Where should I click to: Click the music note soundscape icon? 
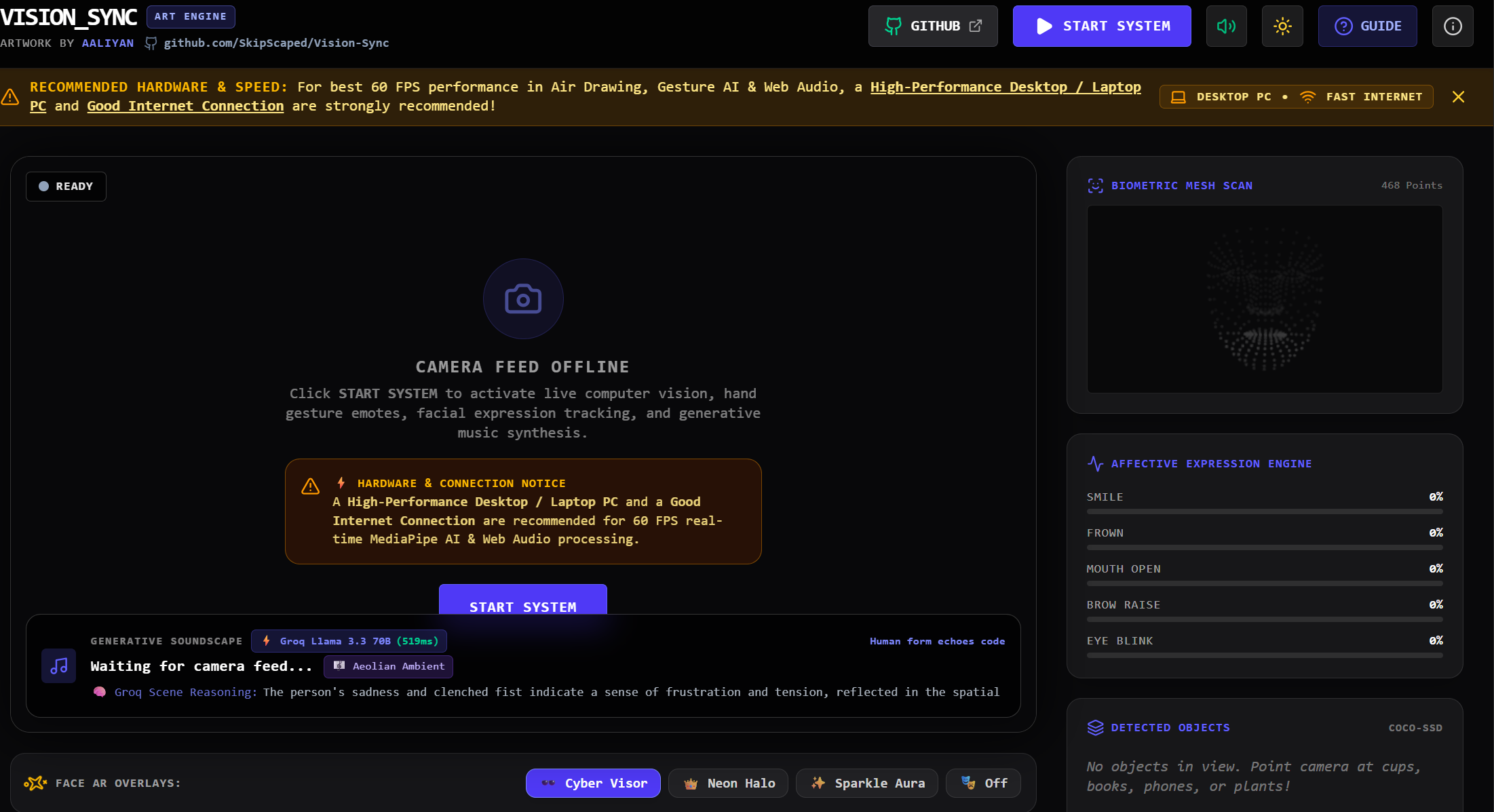[59, 665]
